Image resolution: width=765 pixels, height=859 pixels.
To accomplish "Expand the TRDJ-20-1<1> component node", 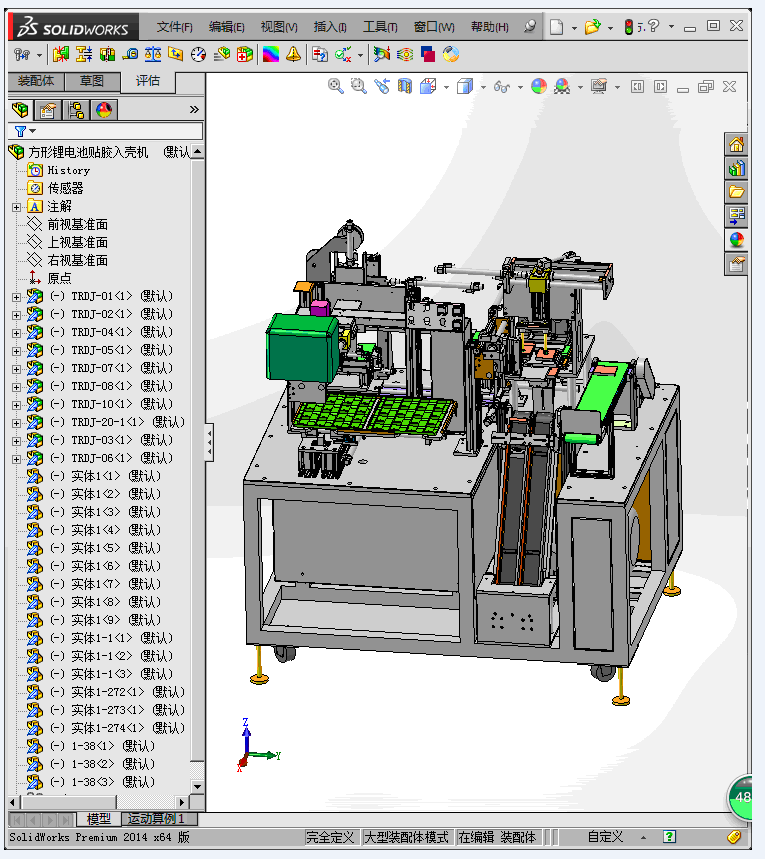I will (x=16, y=423).
